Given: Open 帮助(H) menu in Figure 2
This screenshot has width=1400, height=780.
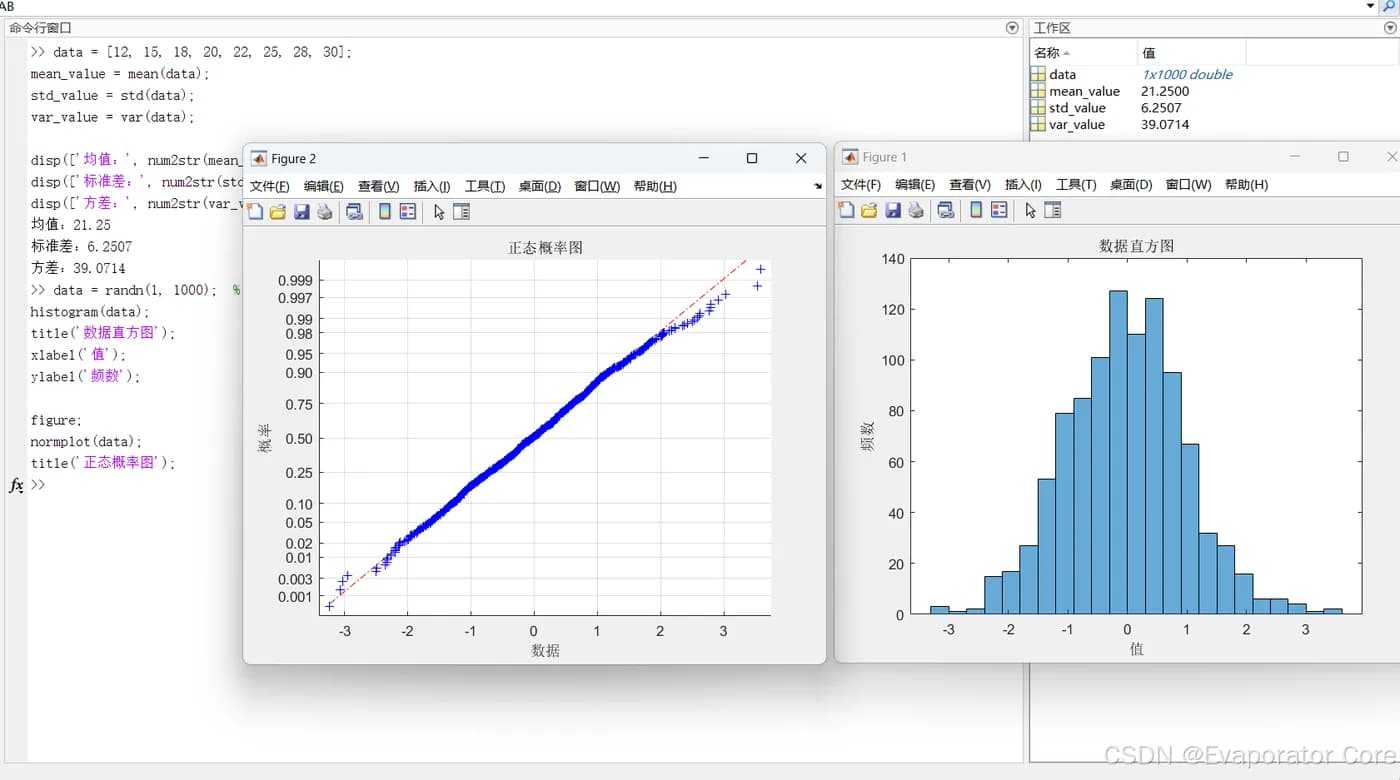Looking at the screenshot, I should (x=655, y=186).
